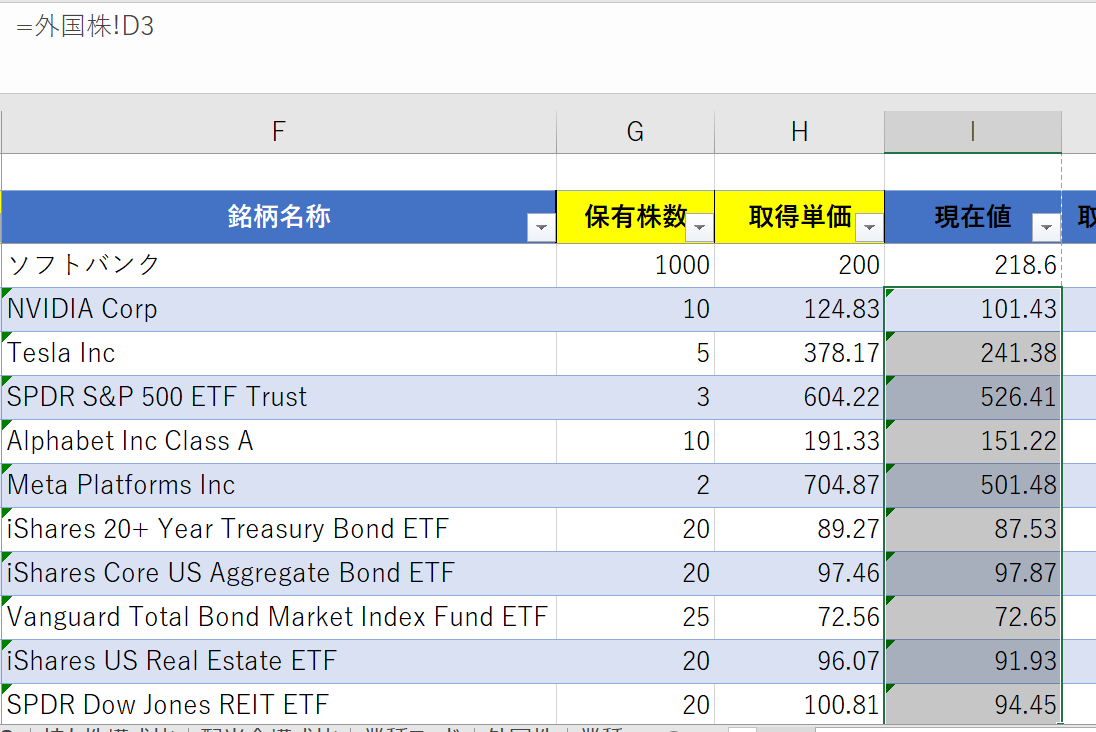The height and width of the screenshot is (732, 1096).
Task: Select the Meta Platforms Inc cell
Action: tap(279, 485)
